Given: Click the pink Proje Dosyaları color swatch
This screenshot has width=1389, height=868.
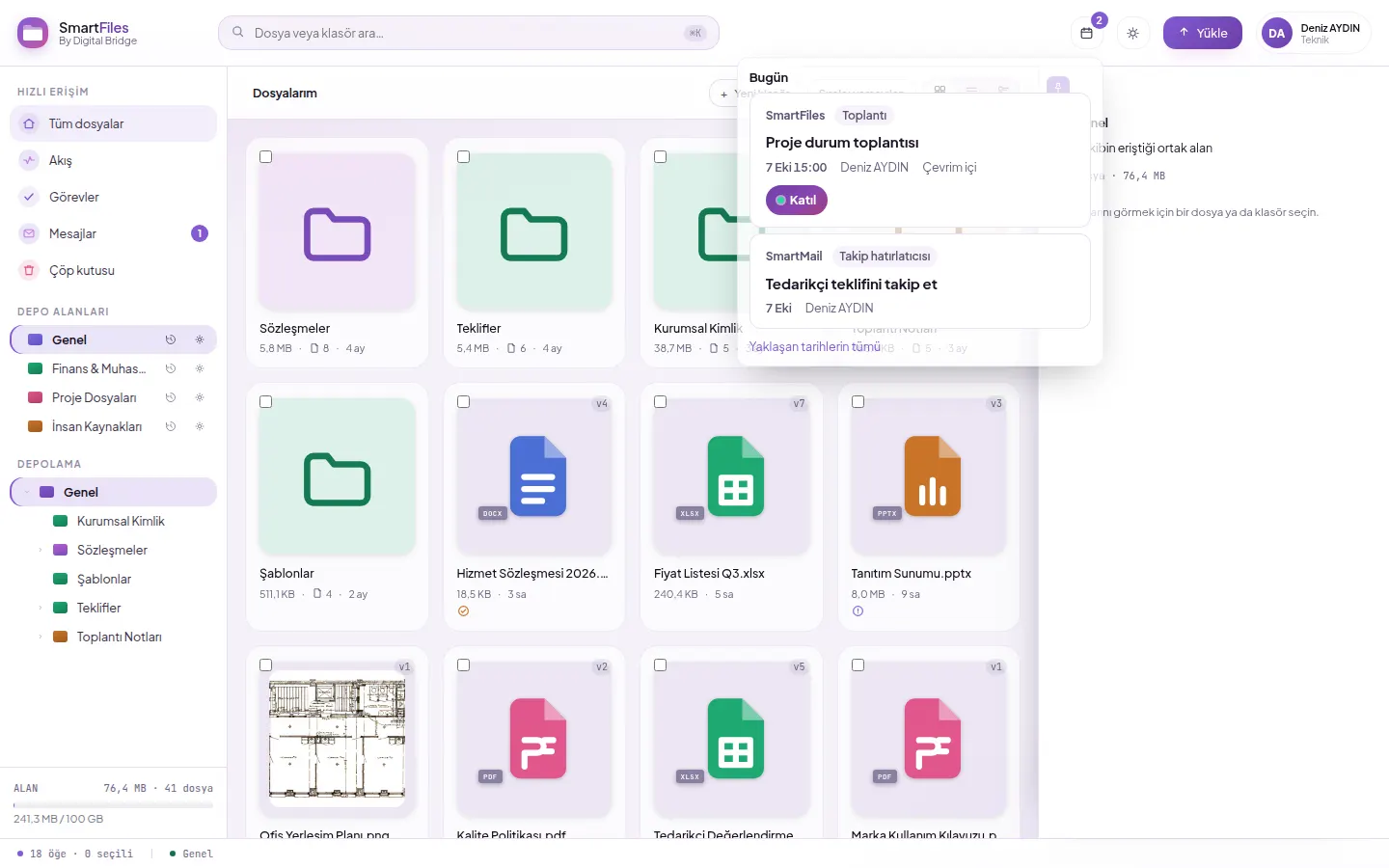Looking at the screenshot, I should pyautogui.click(x=36, y=397).
